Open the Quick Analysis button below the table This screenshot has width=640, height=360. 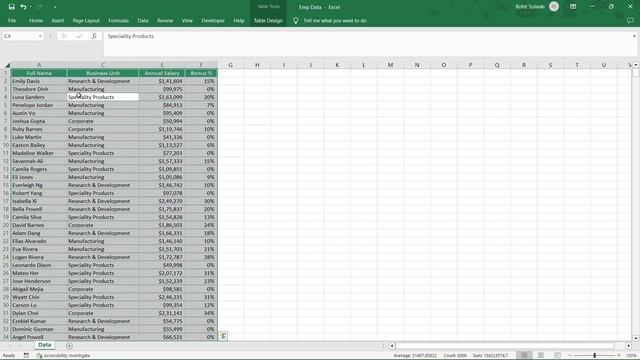pyautogui.click(x=223, y=336)
